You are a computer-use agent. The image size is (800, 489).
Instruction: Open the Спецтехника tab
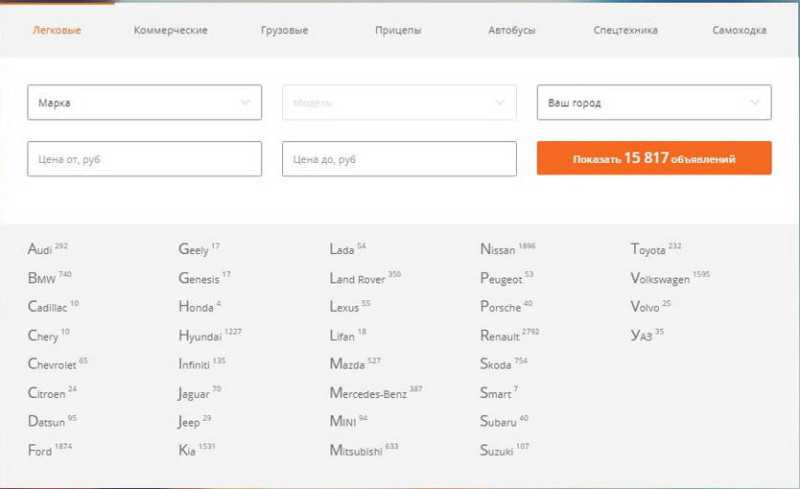[626, 30]
